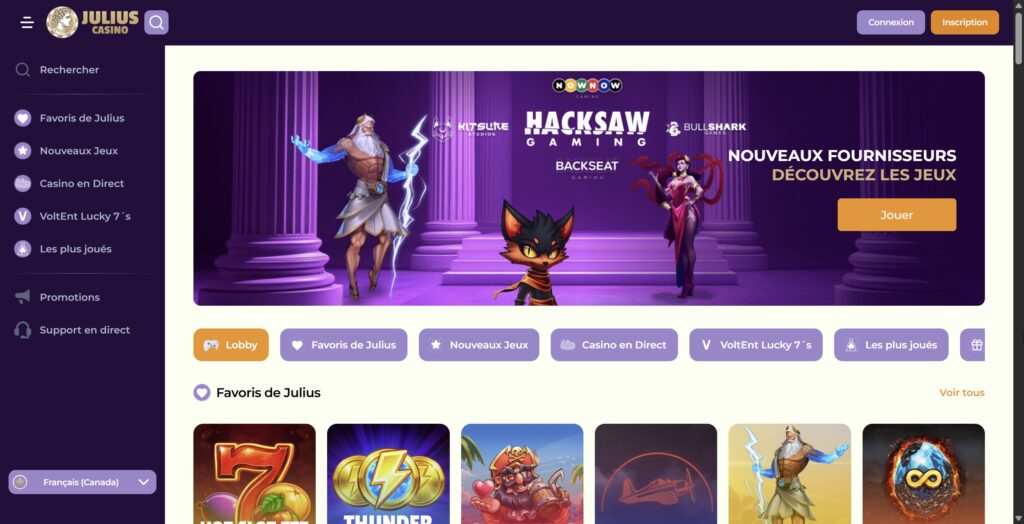This screenshot has height=524, width=1024.
Task: Open the VoltEnt Lucky 7's V icon in sidebar
Action: pyautogui.click(x=23, y=216)
